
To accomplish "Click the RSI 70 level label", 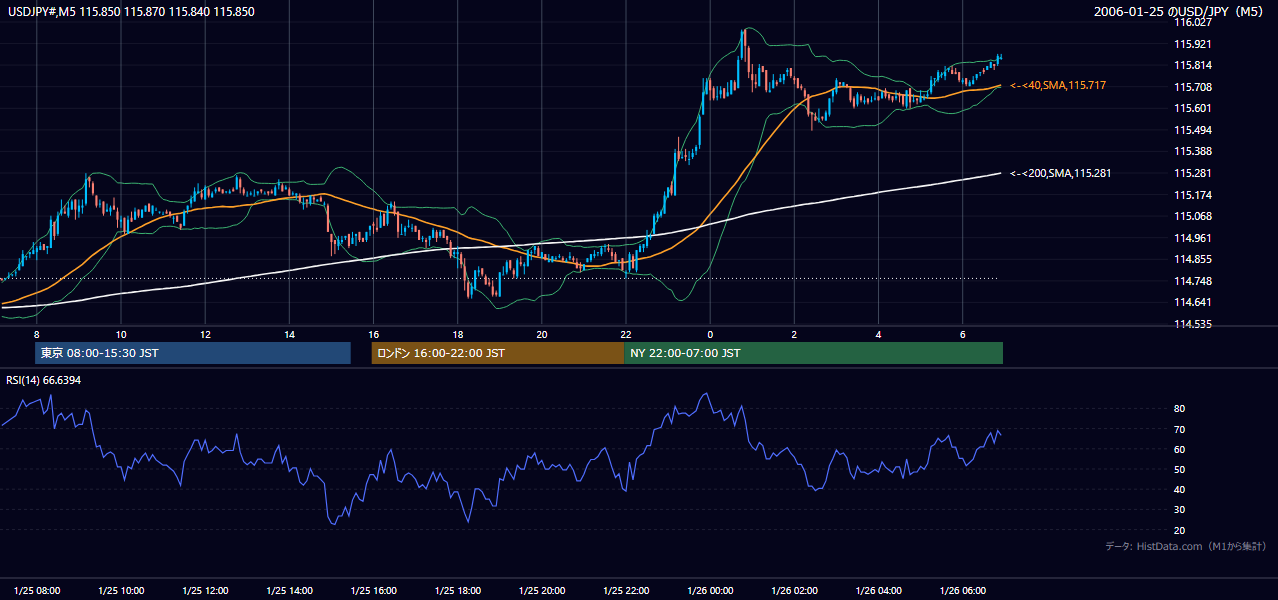I will pyautogui.click(x=1179, y=429).
